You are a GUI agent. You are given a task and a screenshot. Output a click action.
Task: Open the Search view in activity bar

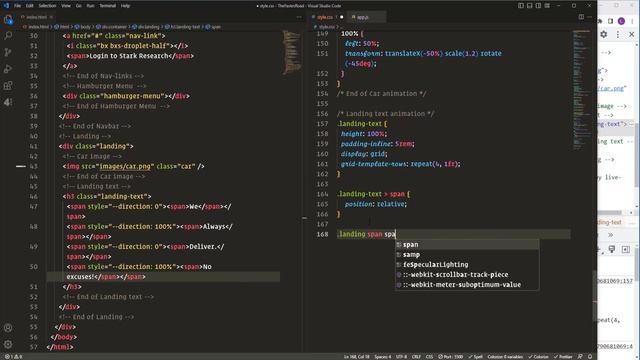(8, 36)
